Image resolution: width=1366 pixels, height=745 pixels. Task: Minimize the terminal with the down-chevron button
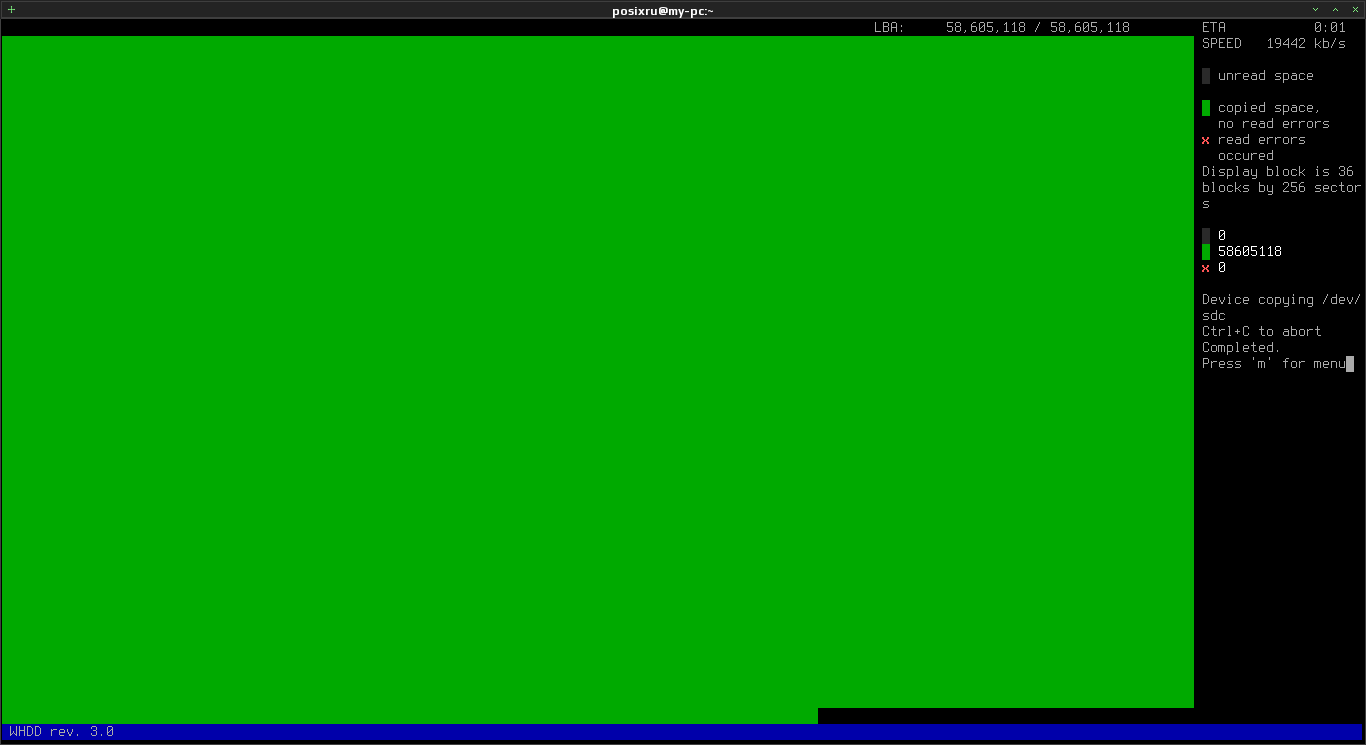[1316, 9]
